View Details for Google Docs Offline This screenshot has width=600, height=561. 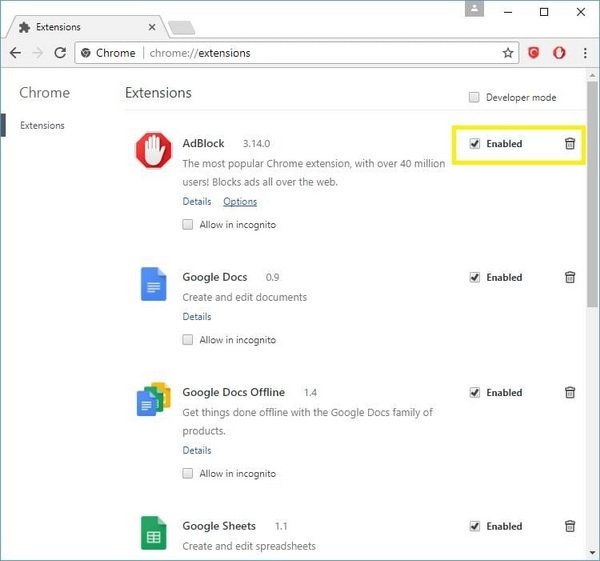(x=197, y=451)
